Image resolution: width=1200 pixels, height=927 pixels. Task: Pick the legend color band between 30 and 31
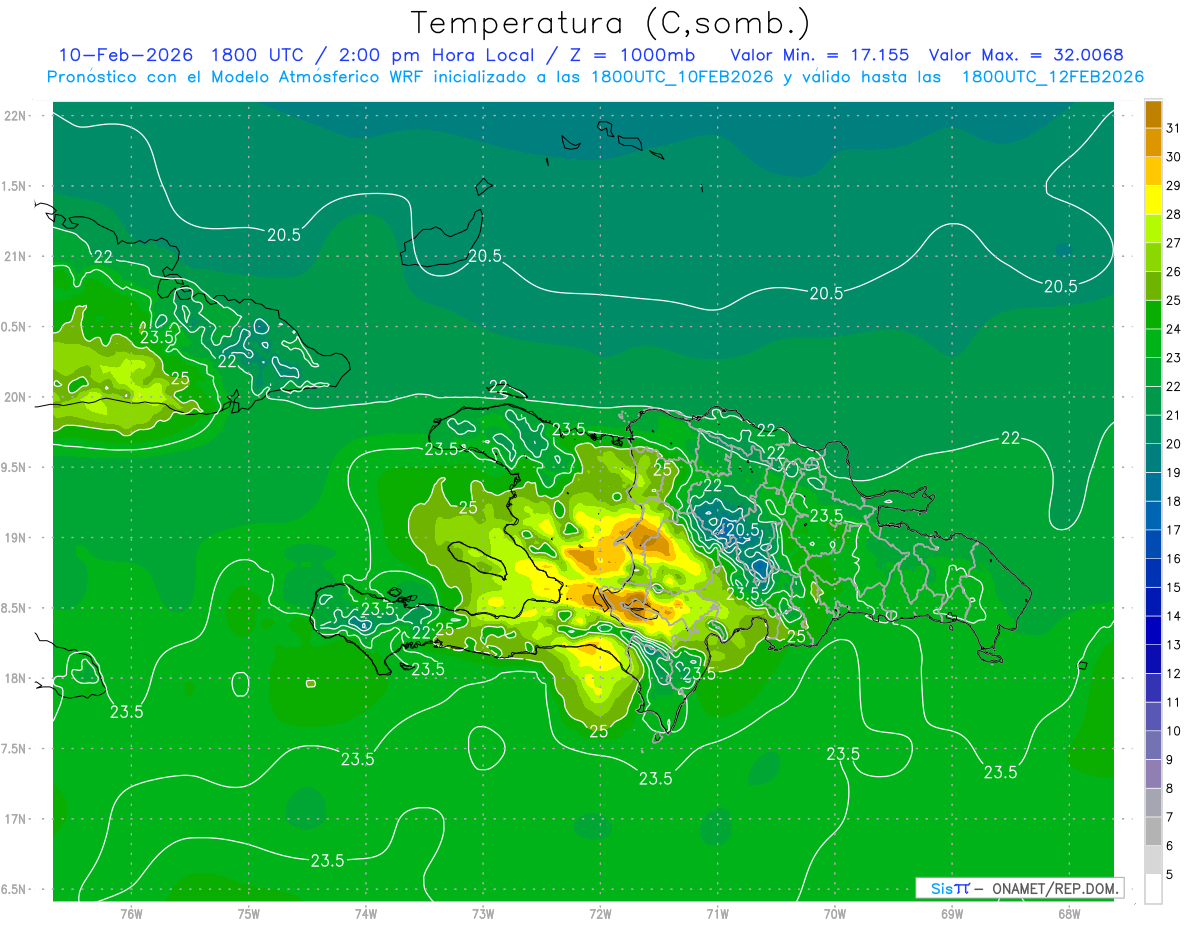(1153, 143)
